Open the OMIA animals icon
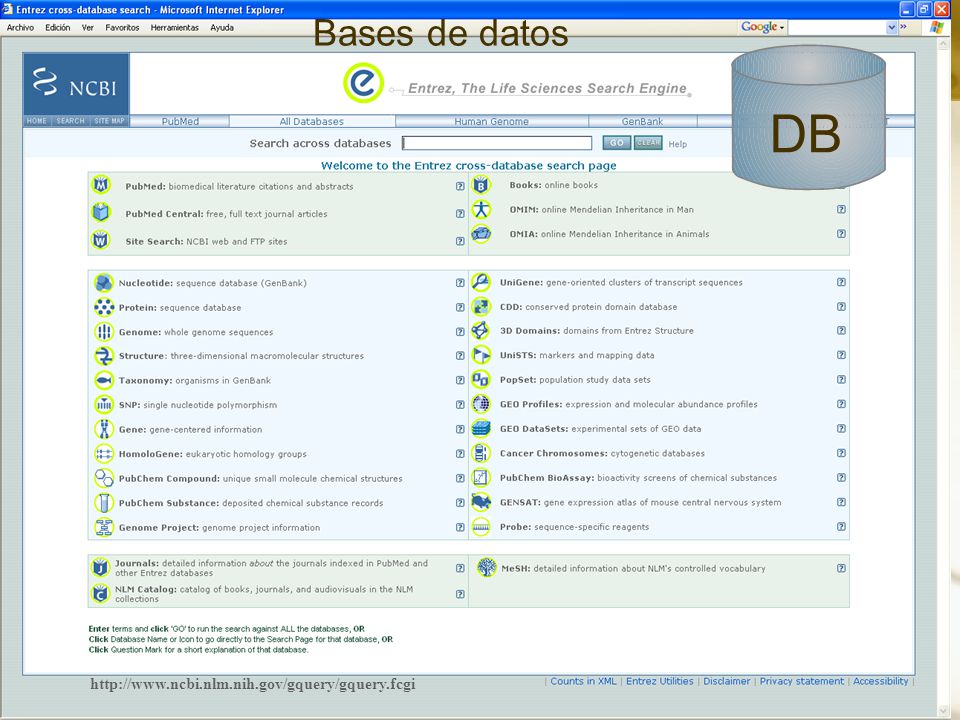This screenshot has height=720, width=960. tap(481, 233)
